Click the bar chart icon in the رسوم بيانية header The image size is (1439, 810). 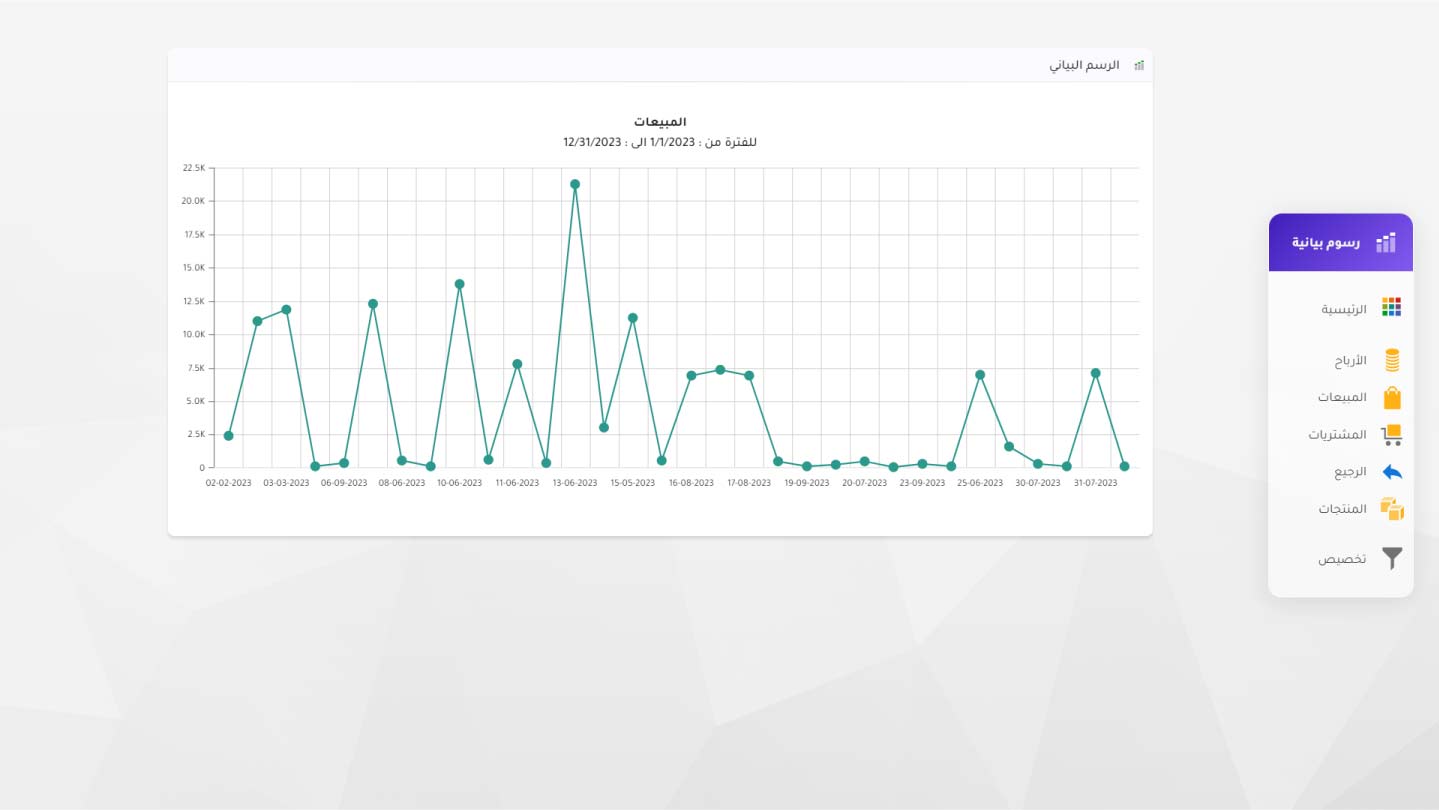[x=1385, y=243]
